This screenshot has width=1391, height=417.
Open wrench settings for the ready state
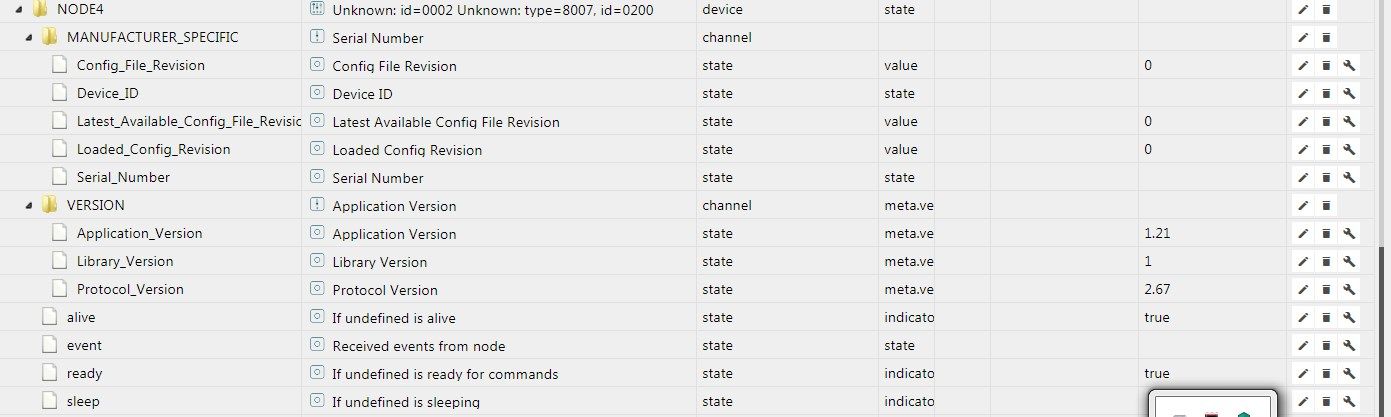click(x=1349, y=374)
